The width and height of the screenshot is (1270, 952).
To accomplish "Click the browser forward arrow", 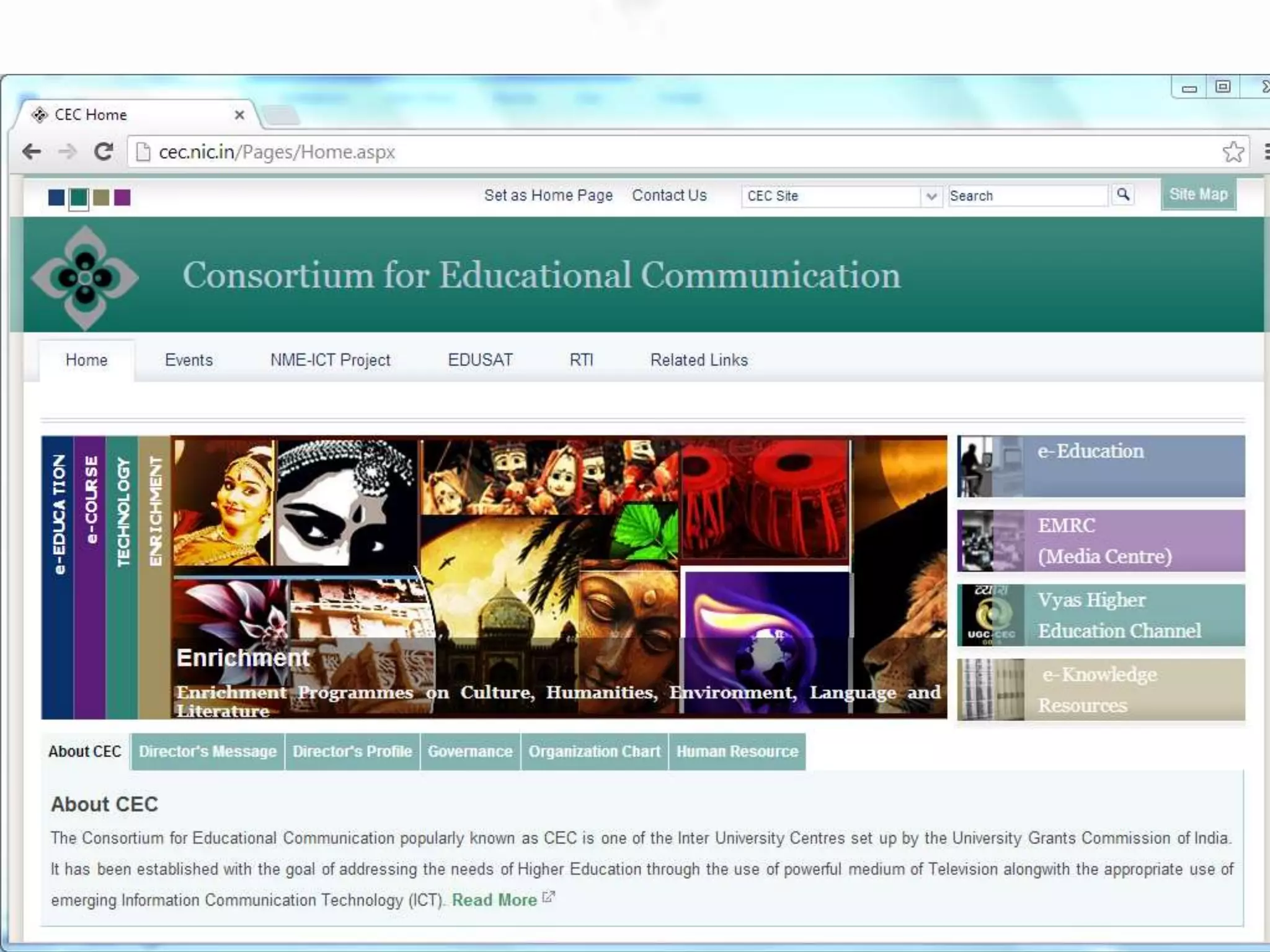I will point(67,152).
